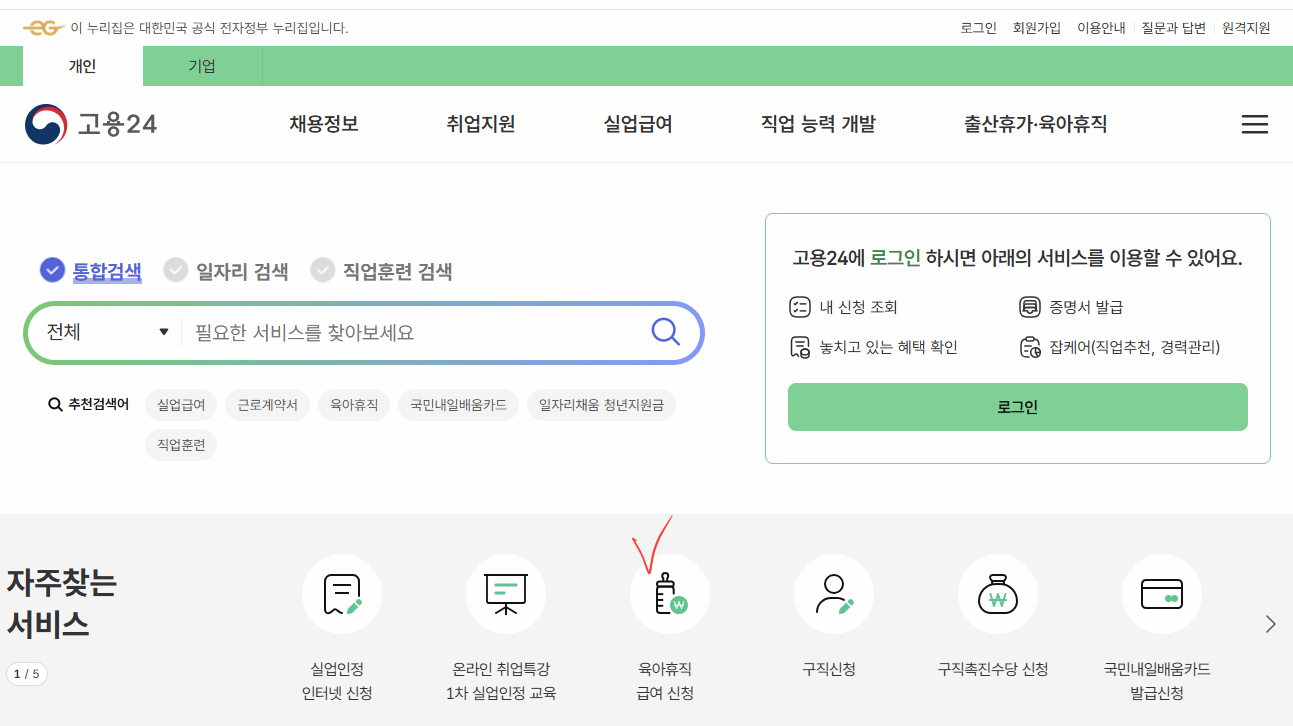Image resolution: width=1293 pixels, height=726 pixels.
Task: Open 구직신청 via its person icon
Action: pyautogui.click(x=833, y=593)
